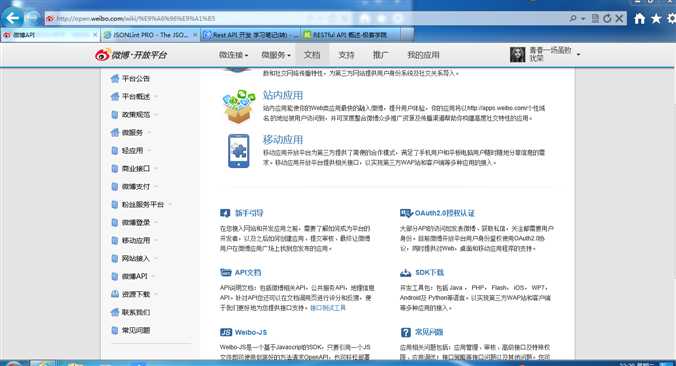This screenshot has height=366, width=676.
Task: Click the sidebar icon beside 常见问题
Action: click(115, 330)
